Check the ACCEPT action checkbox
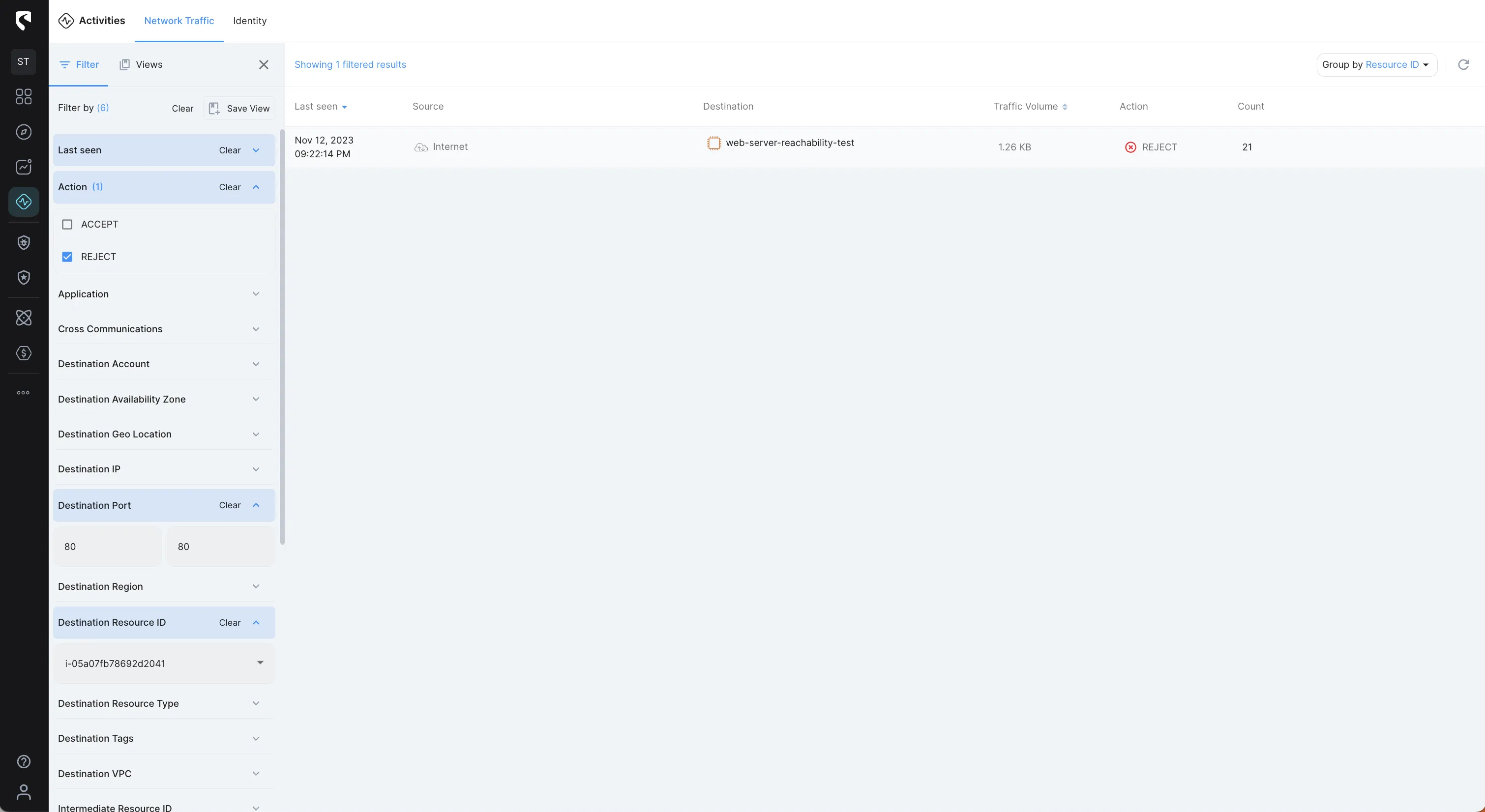 [x=67, y=225]
